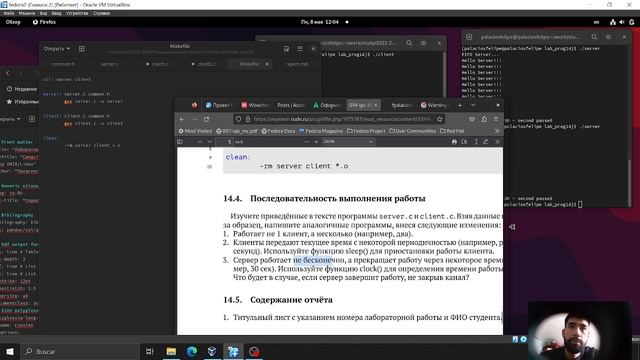Click the Windows Start button

pyautogui.click(x=10, y=351)
